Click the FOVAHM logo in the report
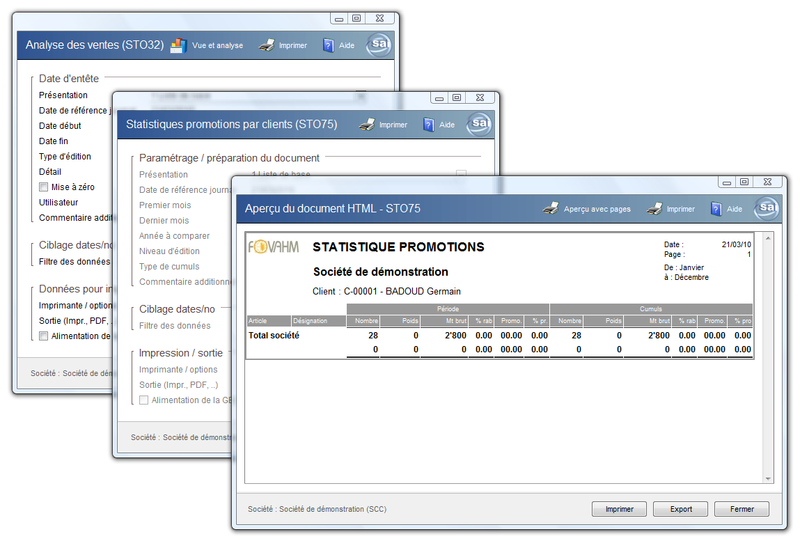800x541 pixels. point(275,248)
